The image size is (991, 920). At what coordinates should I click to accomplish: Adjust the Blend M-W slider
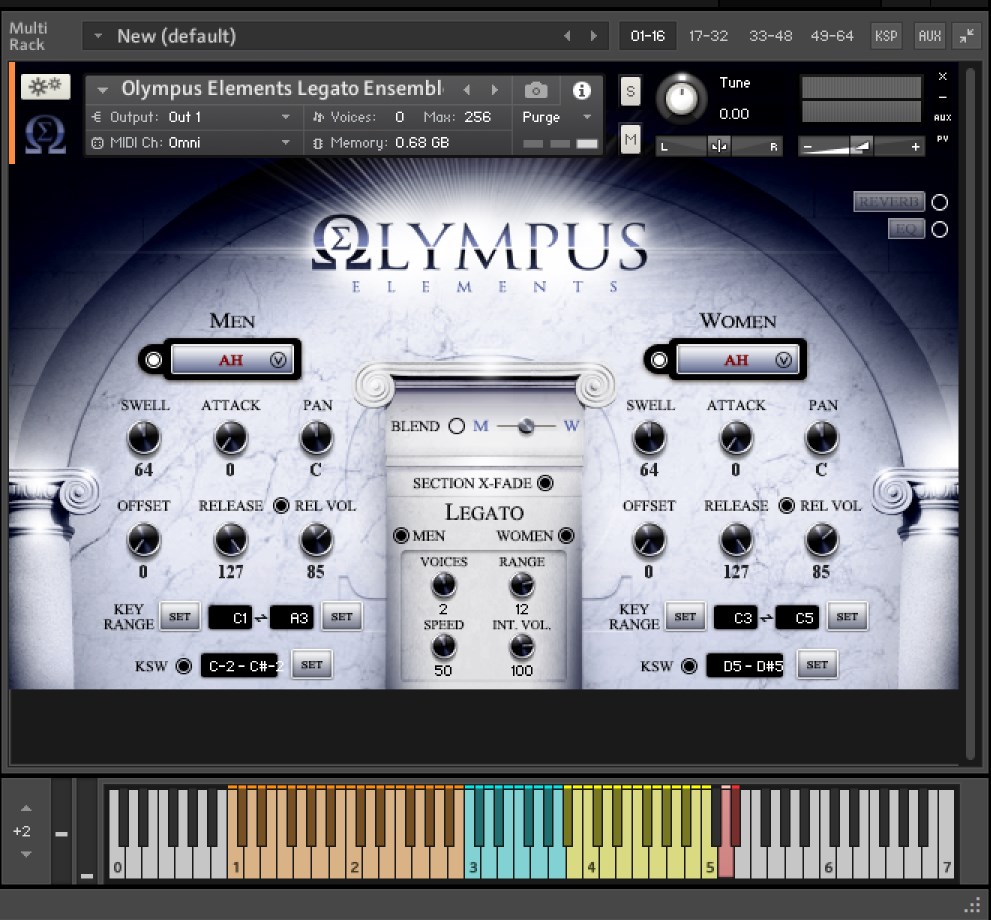coord(520,427)
